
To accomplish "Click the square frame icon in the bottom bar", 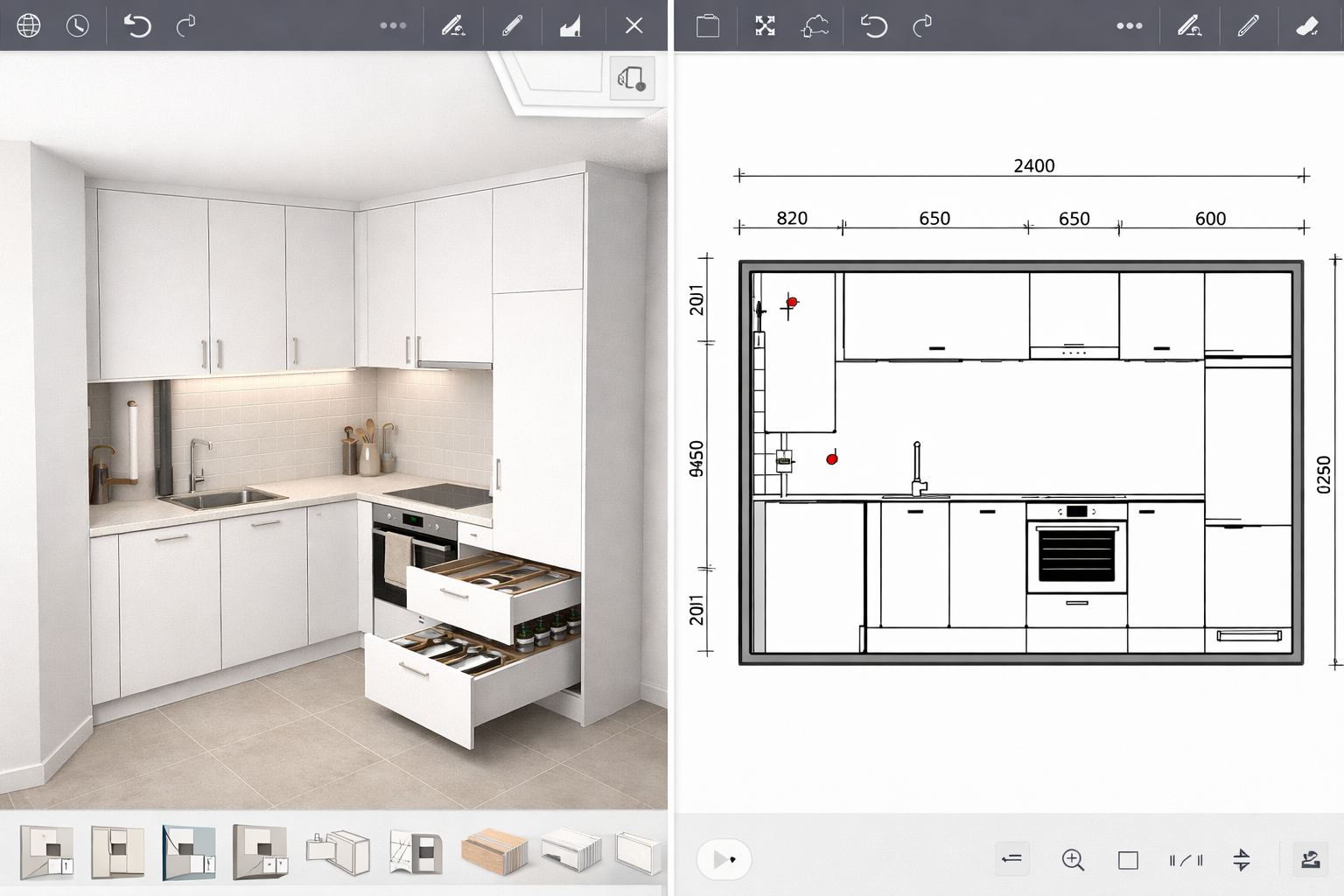I will (x=1129, y=860).
